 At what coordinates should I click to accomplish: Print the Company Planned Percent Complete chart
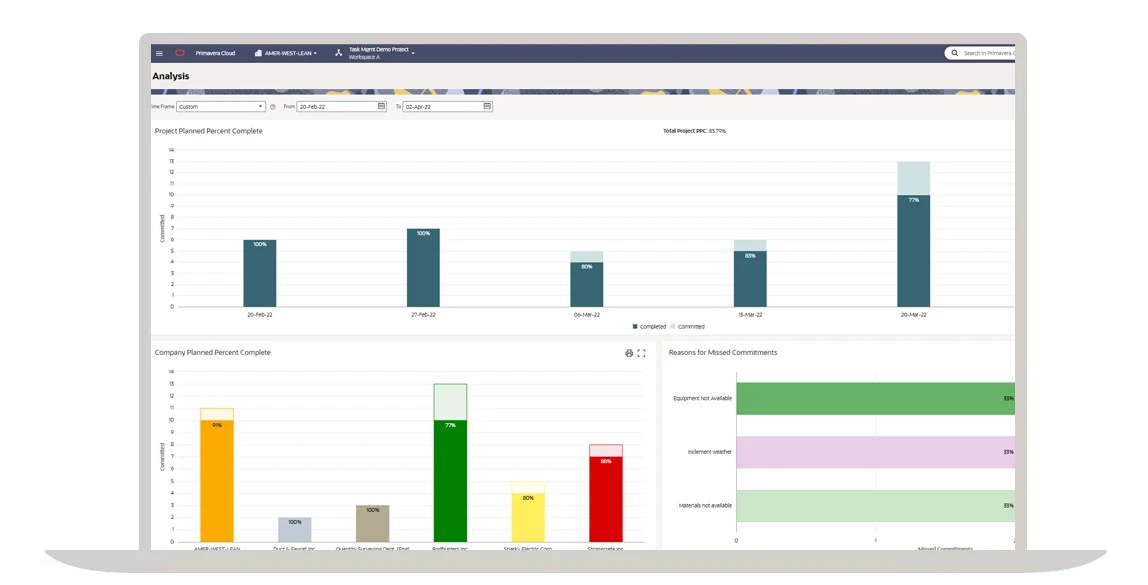click(629, 353)
